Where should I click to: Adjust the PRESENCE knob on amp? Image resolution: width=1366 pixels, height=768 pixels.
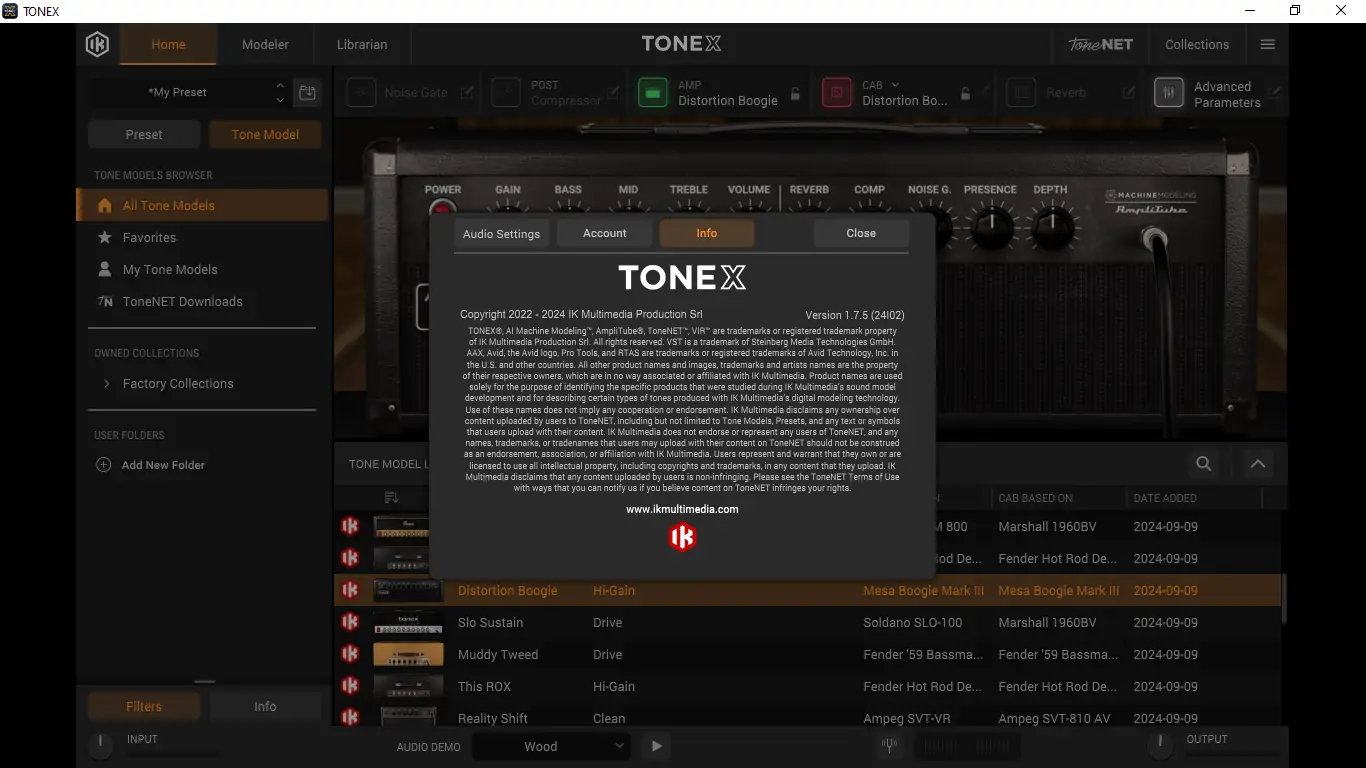pyautogui.click(x=991, y=226)
